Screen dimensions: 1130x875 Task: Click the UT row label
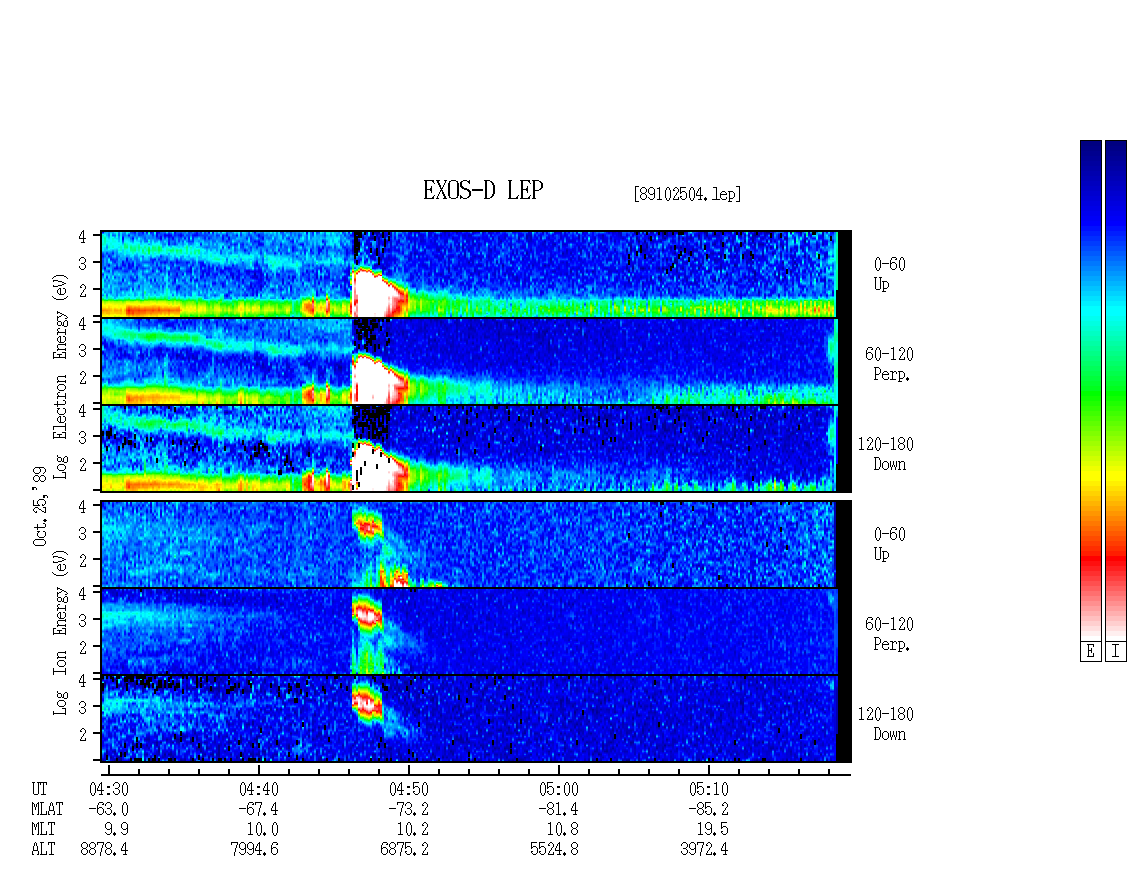click(39, 789)
